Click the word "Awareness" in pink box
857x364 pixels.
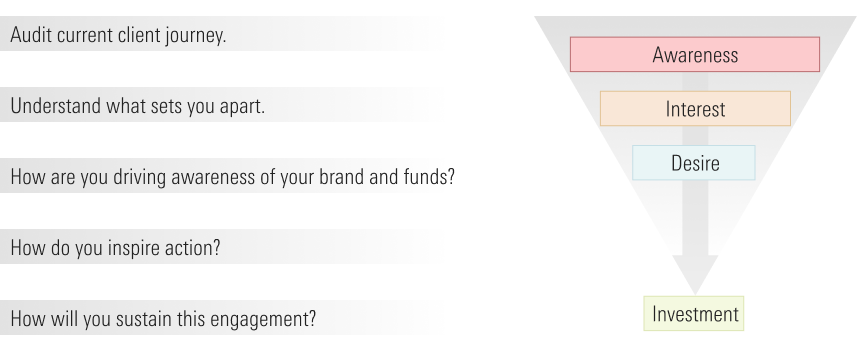[x=695, y=55]
